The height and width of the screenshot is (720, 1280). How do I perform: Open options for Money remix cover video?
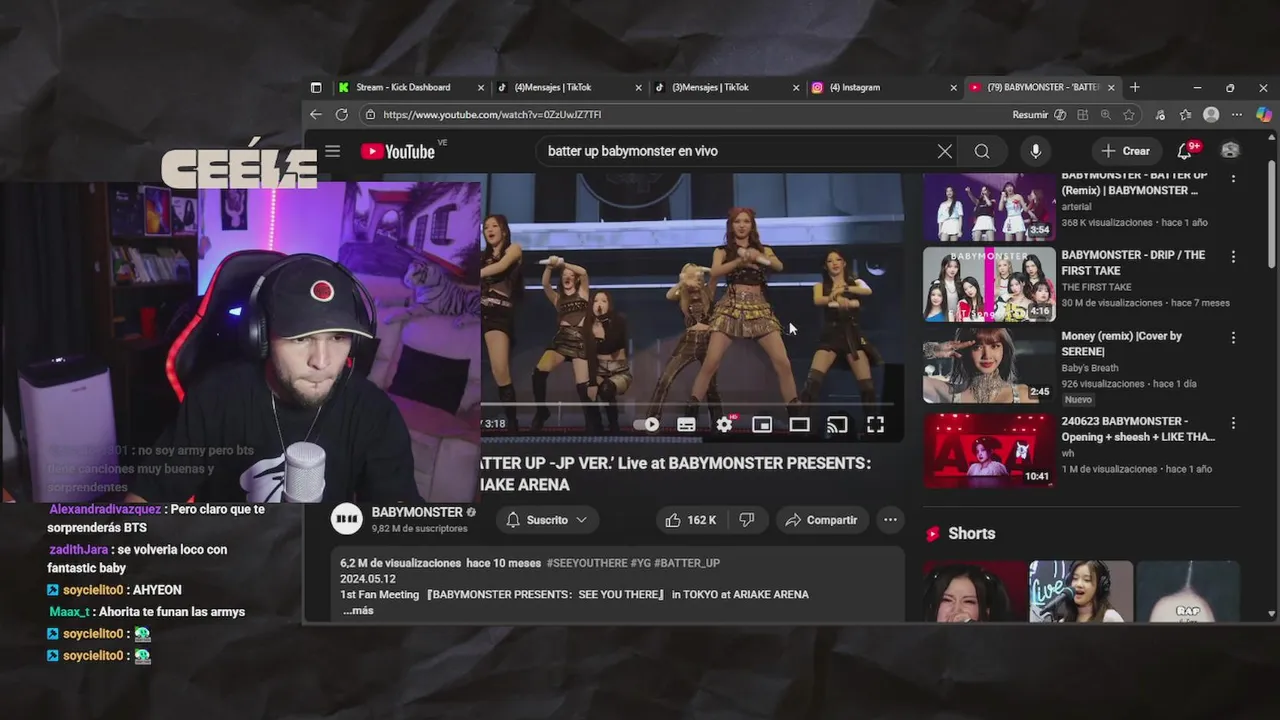coord(1233,338)
